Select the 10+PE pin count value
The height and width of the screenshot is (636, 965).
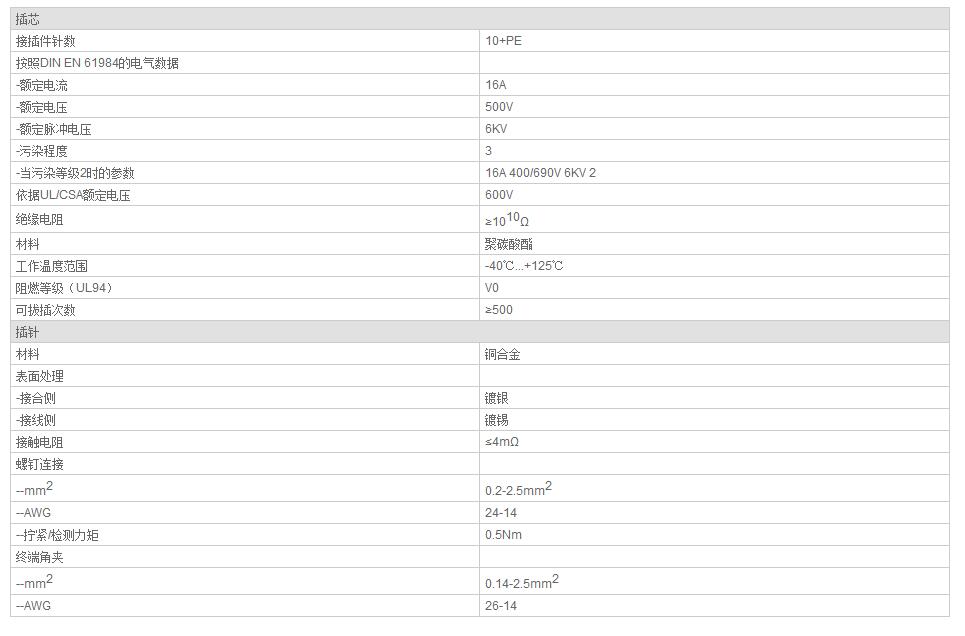point(503,41)
